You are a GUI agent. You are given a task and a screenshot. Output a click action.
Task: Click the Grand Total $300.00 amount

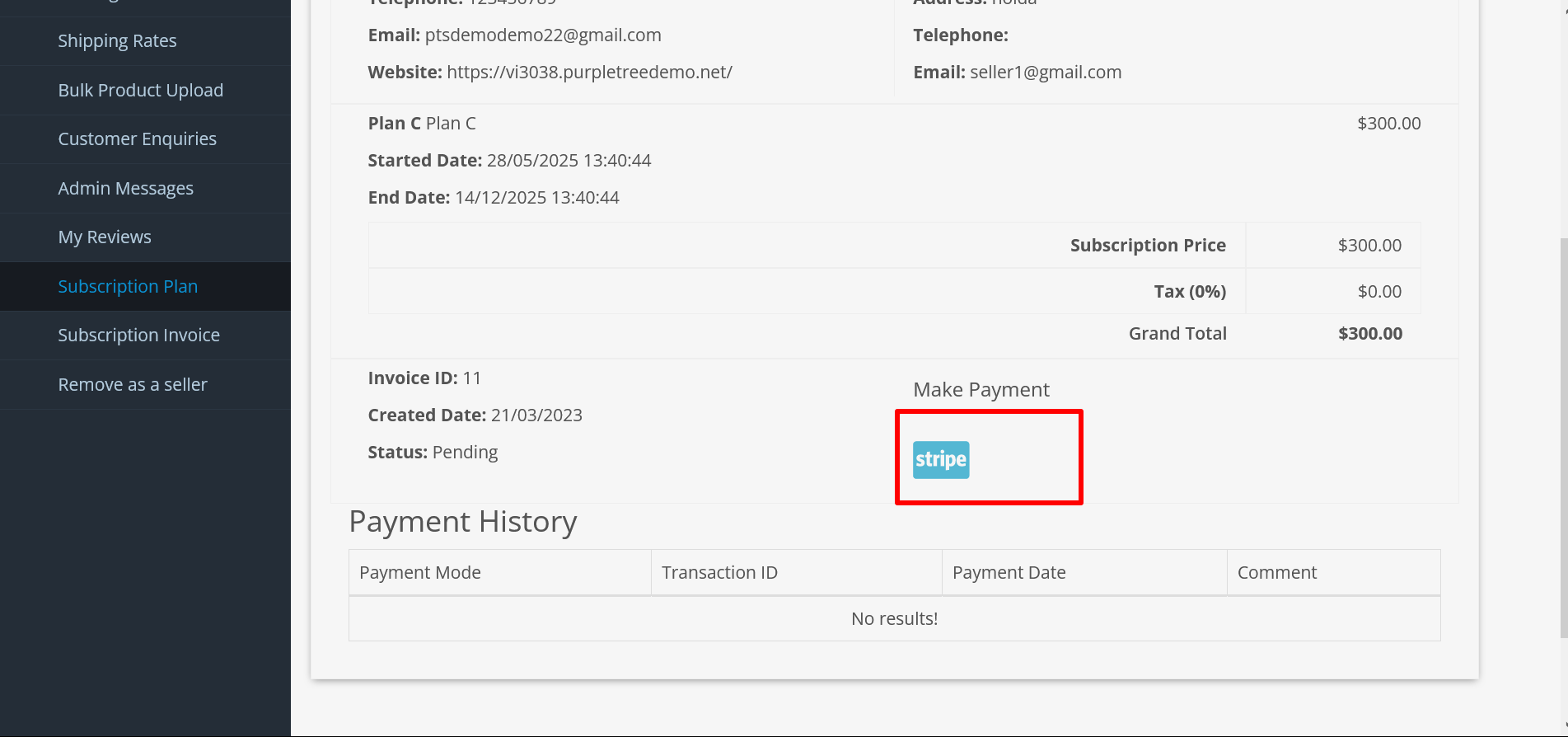(x=1370, y=333)
